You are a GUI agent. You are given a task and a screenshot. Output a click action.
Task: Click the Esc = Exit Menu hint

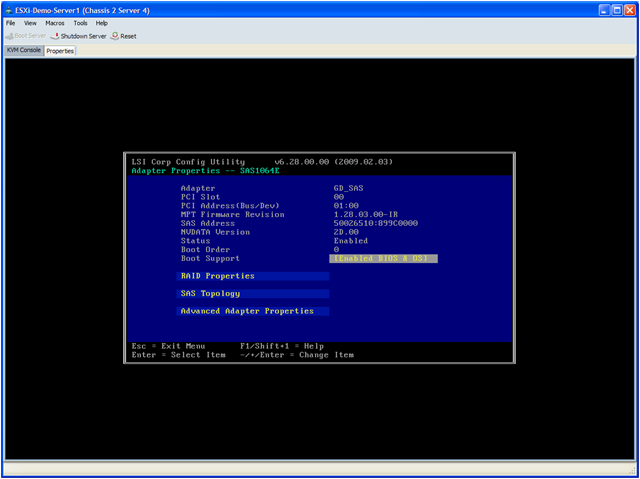coord(168,346)
